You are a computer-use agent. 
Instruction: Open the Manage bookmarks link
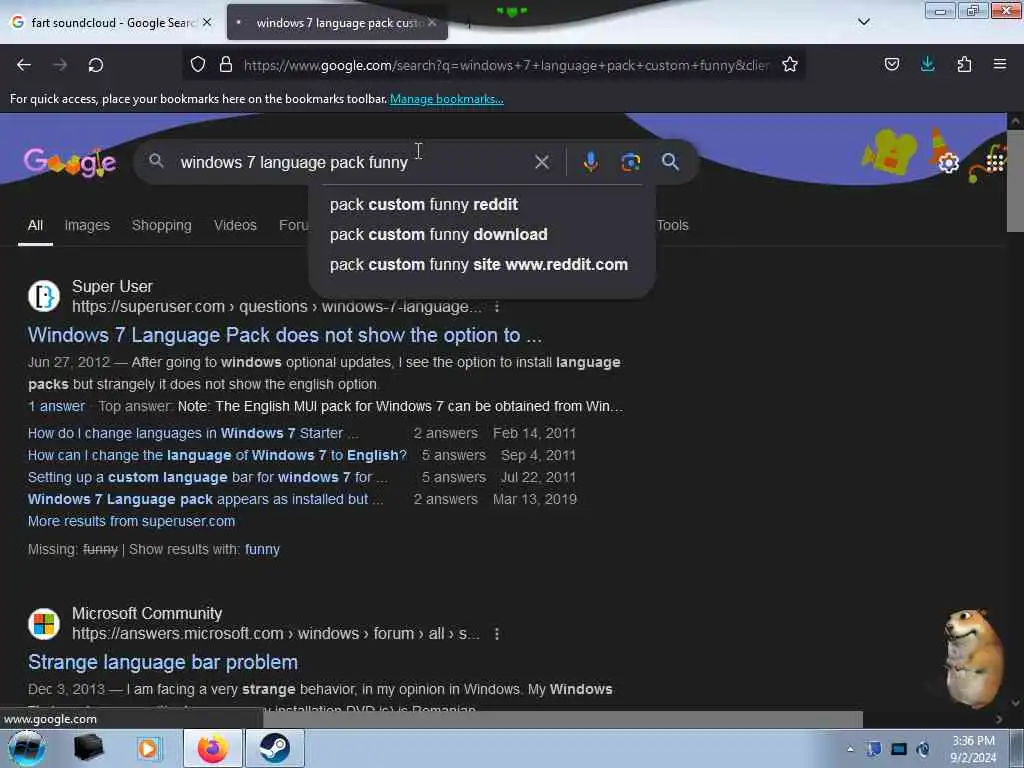tap(447, 99)
